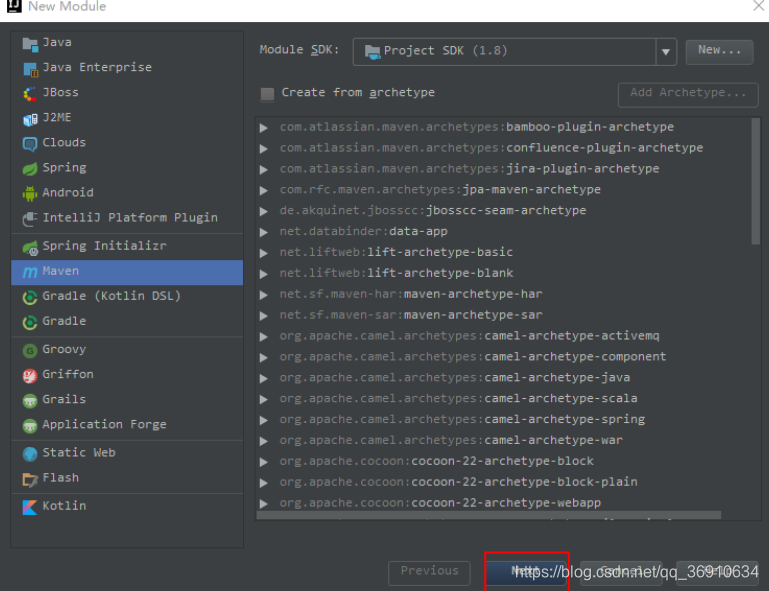This screenshot has height=591, width=769.
Task: Select maven-archetype-har text row
Action: point(411,294)
